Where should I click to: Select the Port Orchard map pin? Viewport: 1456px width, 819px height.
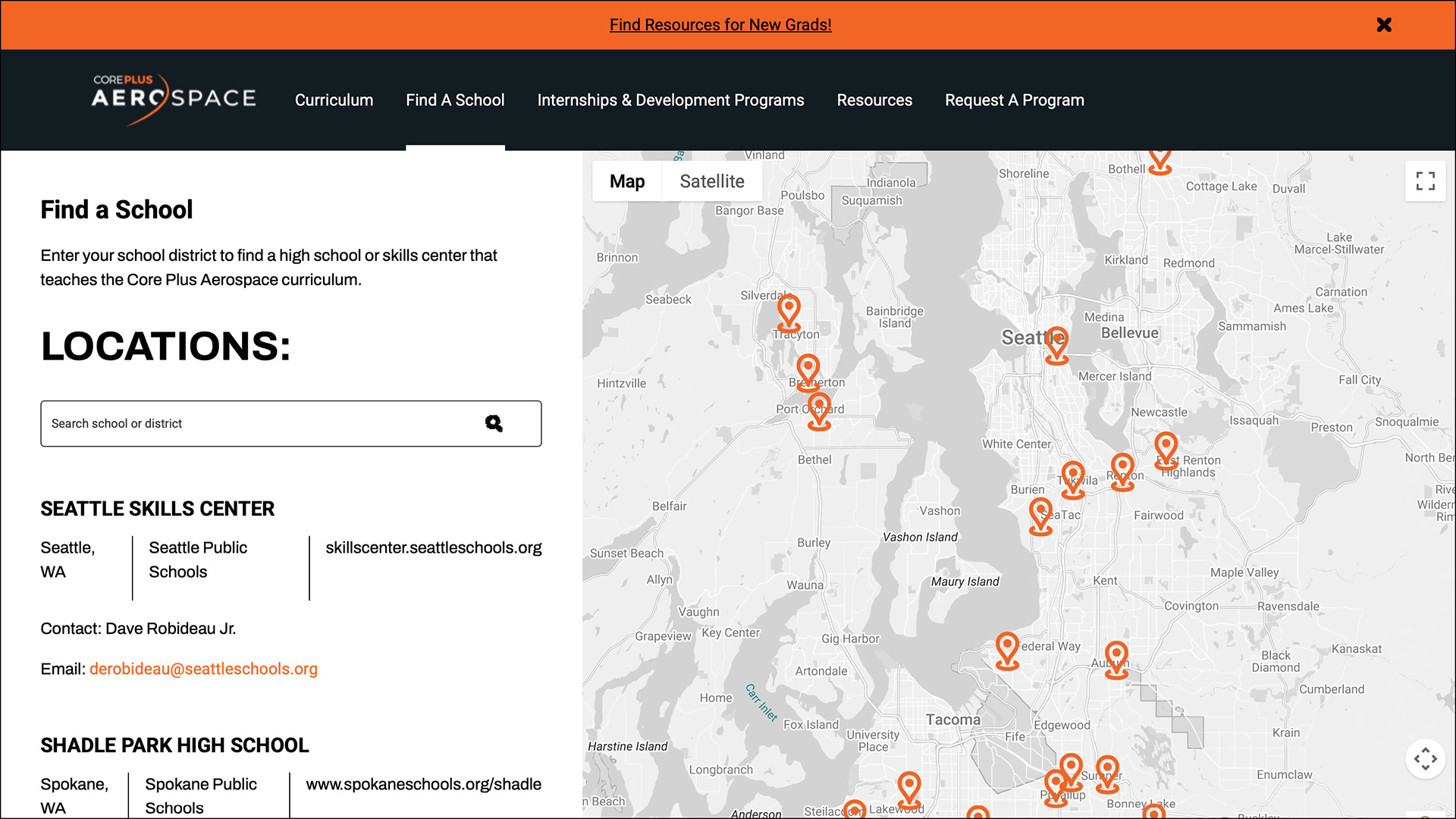point(819,411)
